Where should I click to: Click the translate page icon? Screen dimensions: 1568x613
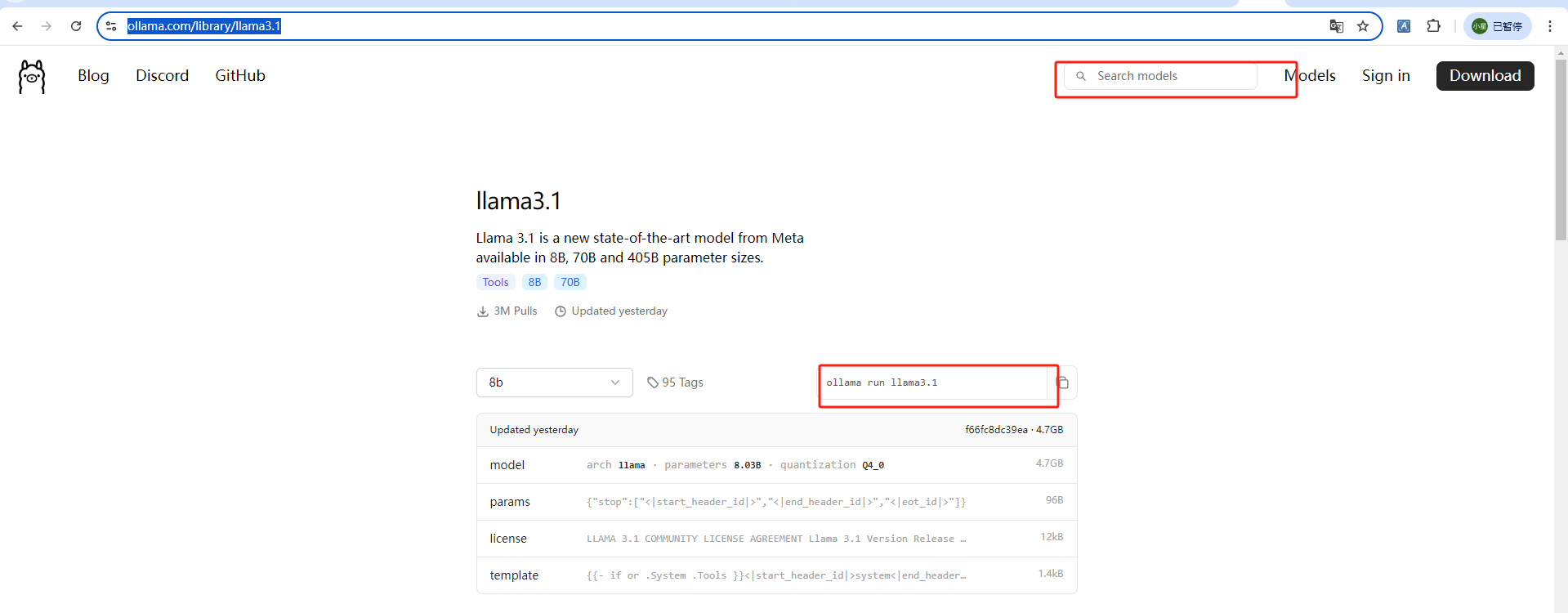click(x=1337, y=26)
